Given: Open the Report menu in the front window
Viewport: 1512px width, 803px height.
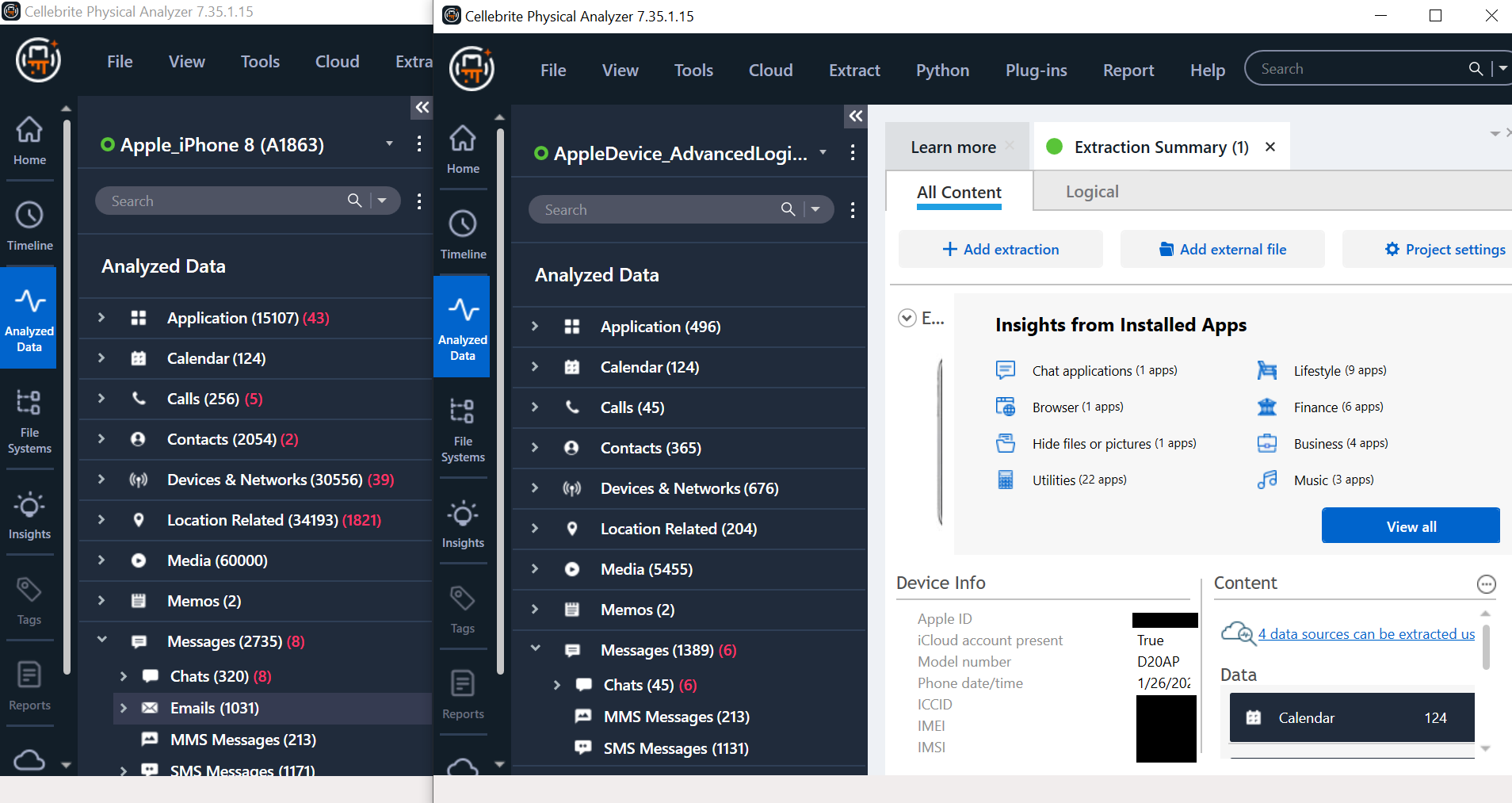Looking at the screenshot, I should 1128,70.
